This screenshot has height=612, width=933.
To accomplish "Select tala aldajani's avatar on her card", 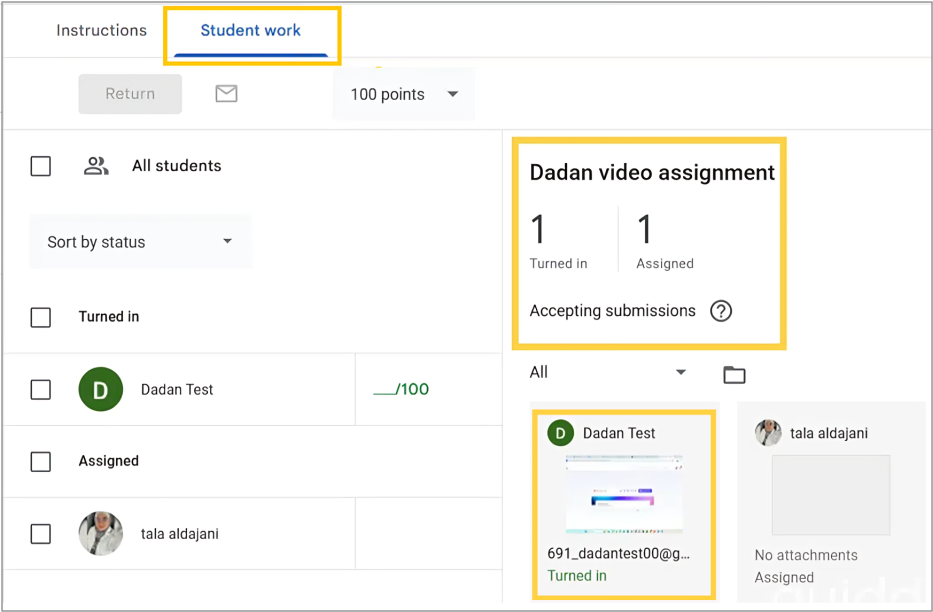I will pos(767,433).
